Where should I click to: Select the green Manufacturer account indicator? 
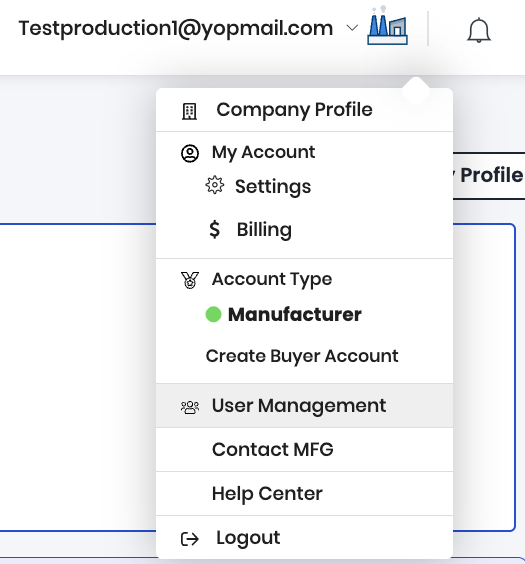coord(213,314)
